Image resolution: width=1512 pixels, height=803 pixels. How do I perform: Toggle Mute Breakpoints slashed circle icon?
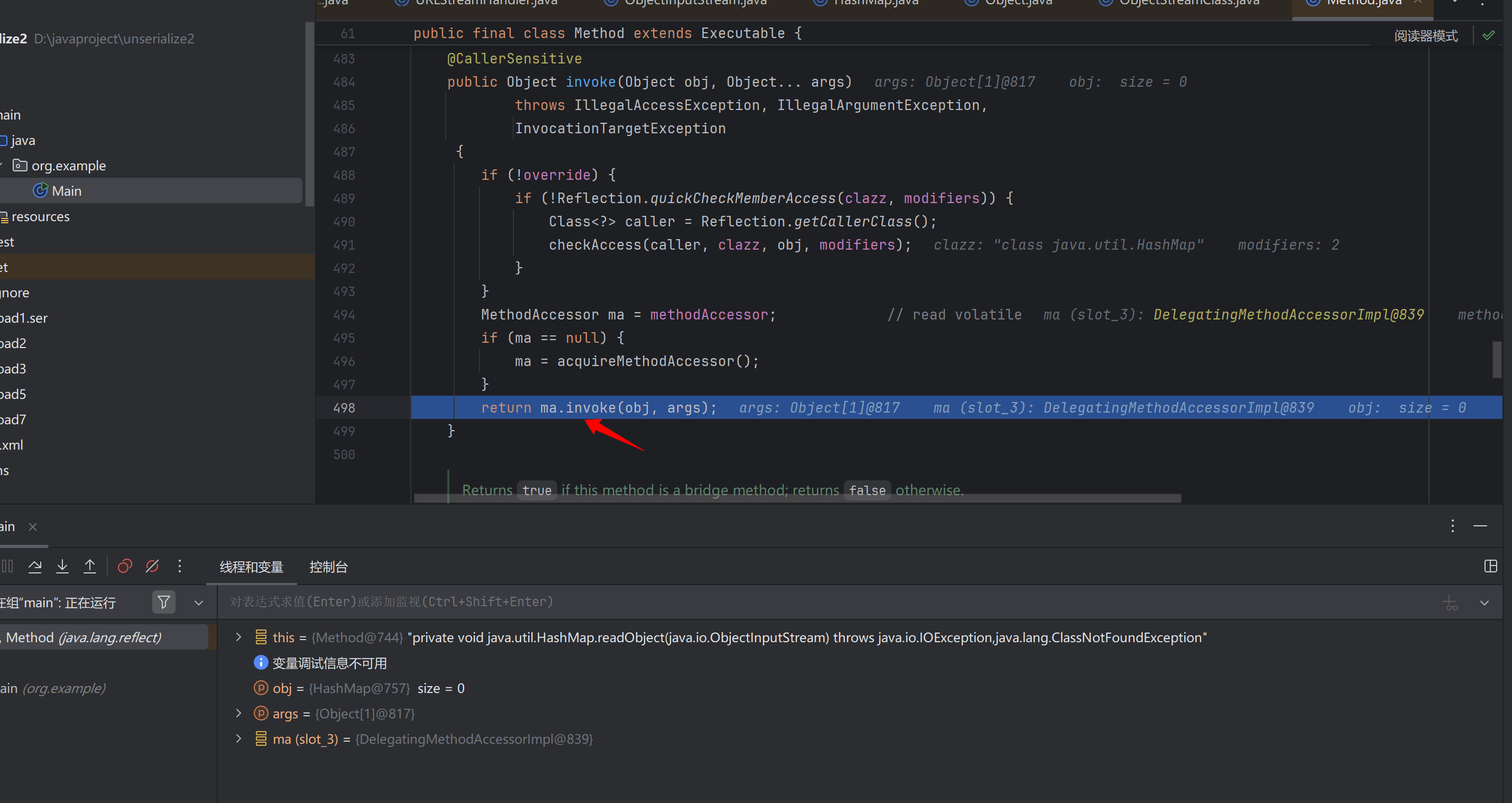[x=152, y=566]
